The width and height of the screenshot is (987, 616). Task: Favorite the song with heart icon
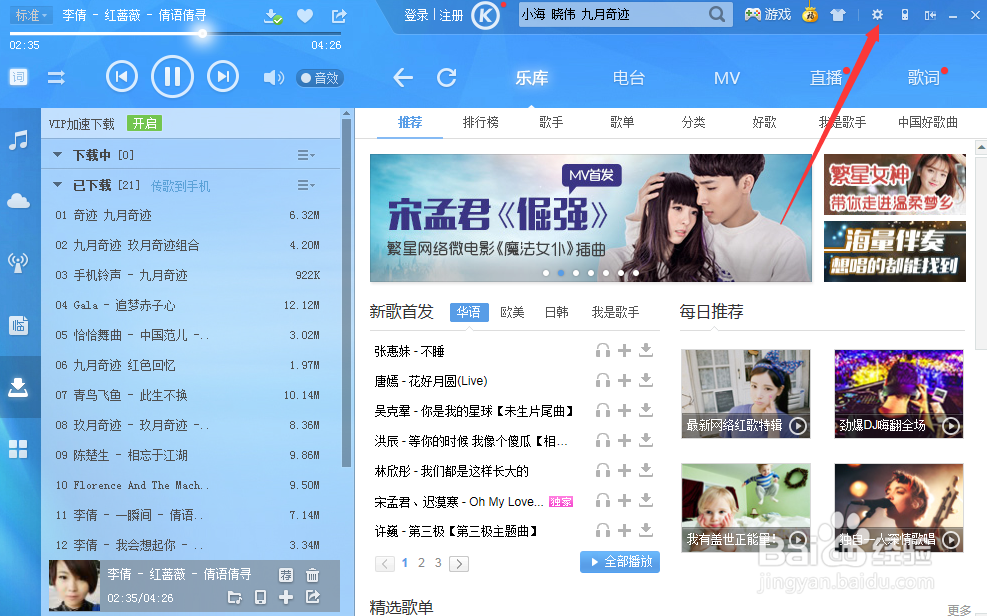point(305,16)
